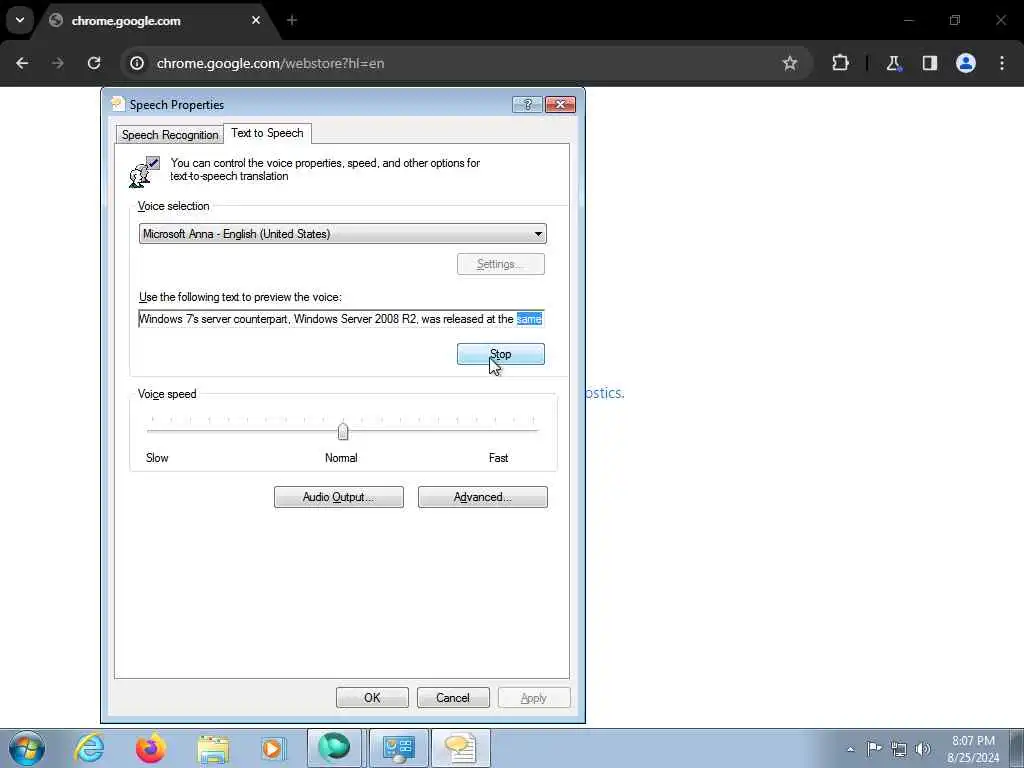1024x768 pixels.
Task: Open the Chrome Extensions puzzle icon
Action: 840,63
